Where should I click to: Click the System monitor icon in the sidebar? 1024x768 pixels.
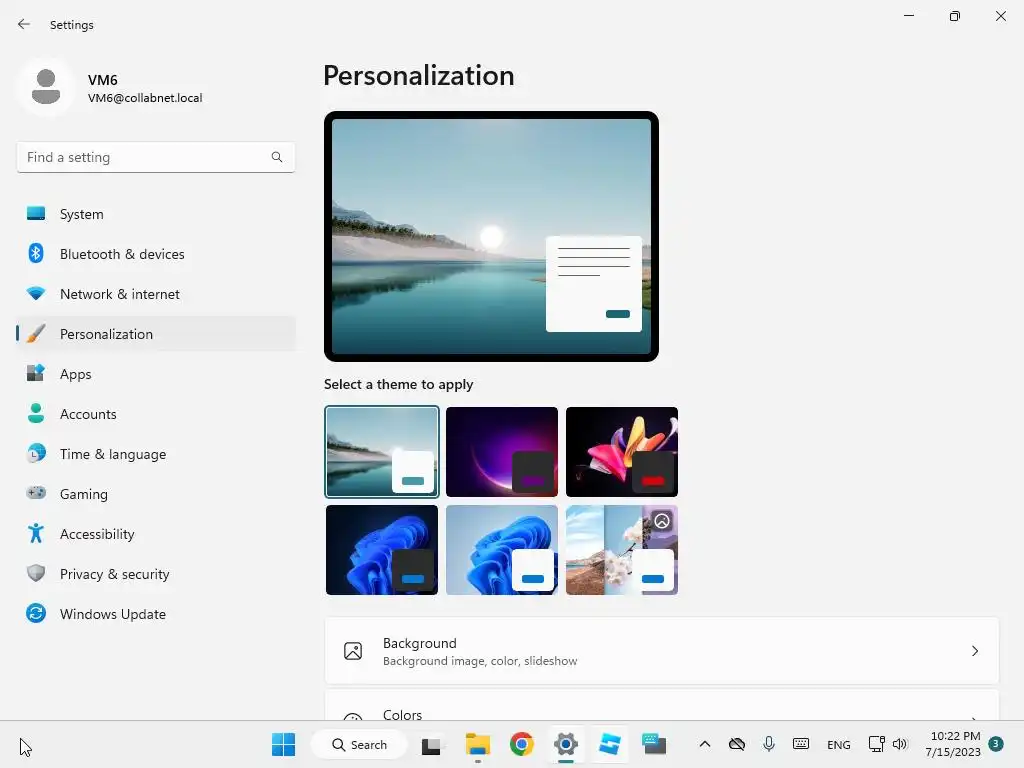pyautogui.click(x=36, y=214)
